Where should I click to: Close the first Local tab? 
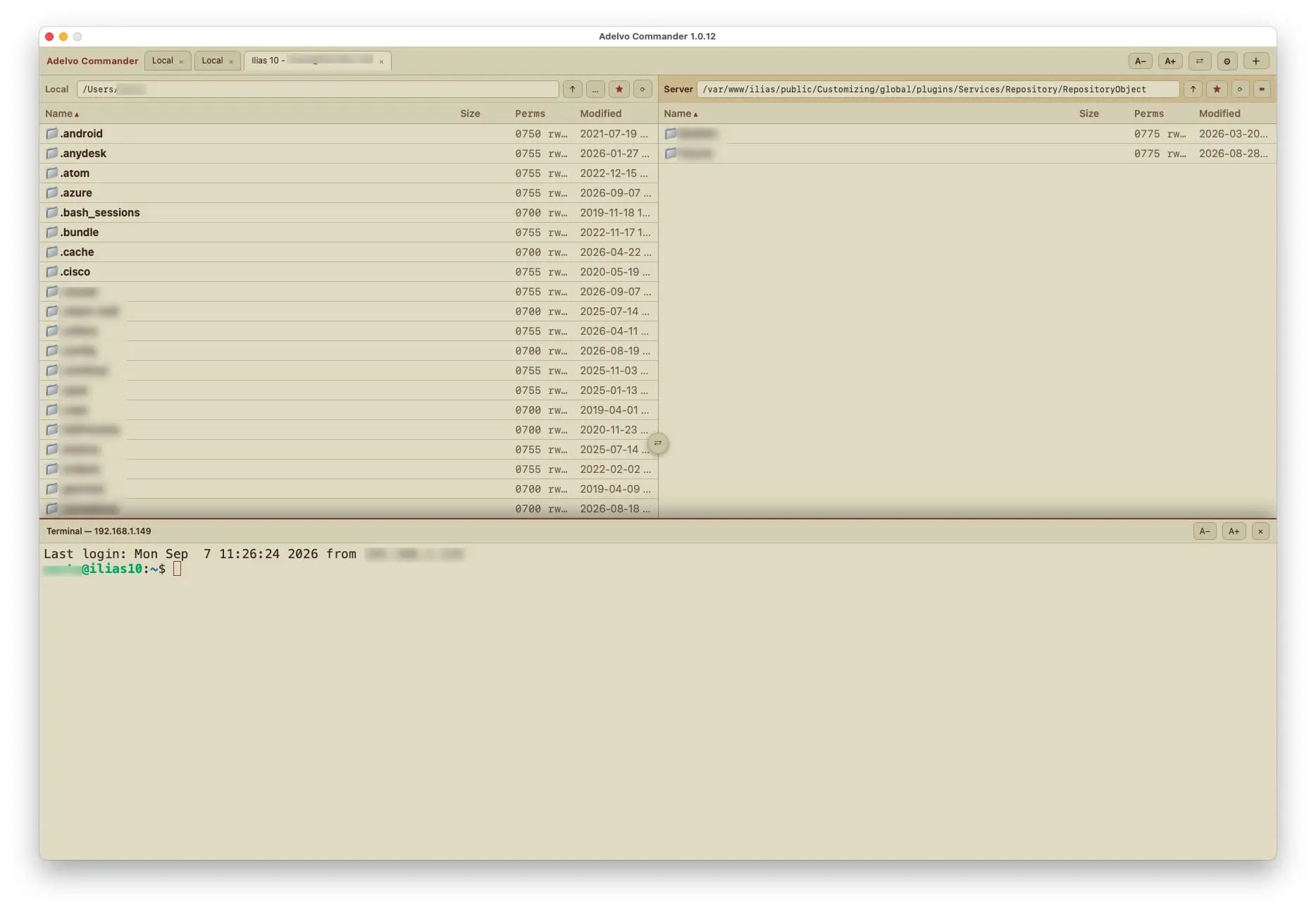(181, 62)
